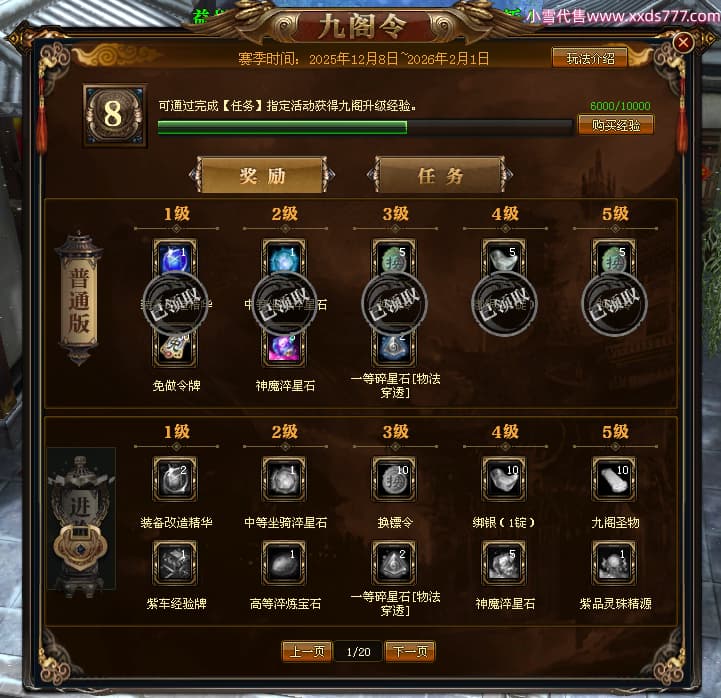
Task: Click the 九阁圣物 reward icon
Action: [614, 480]
